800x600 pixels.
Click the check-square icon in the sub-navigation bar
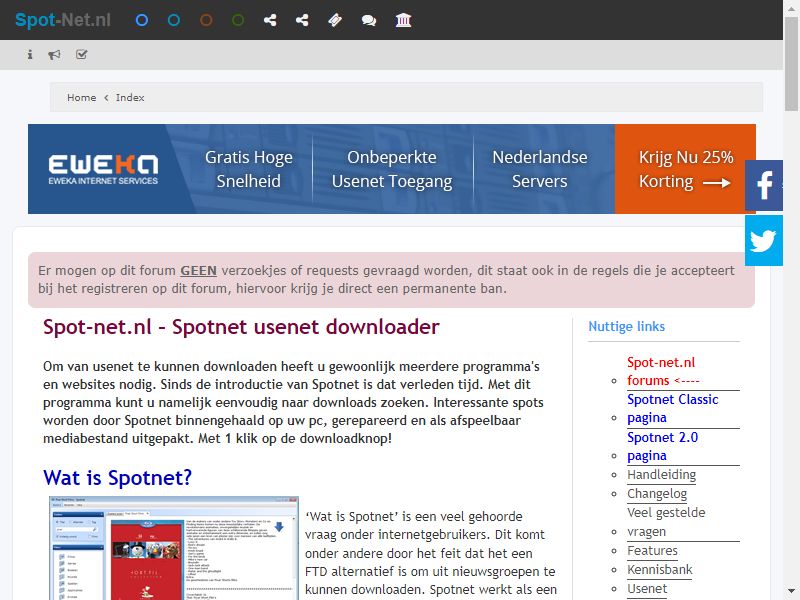click(82, 54)
